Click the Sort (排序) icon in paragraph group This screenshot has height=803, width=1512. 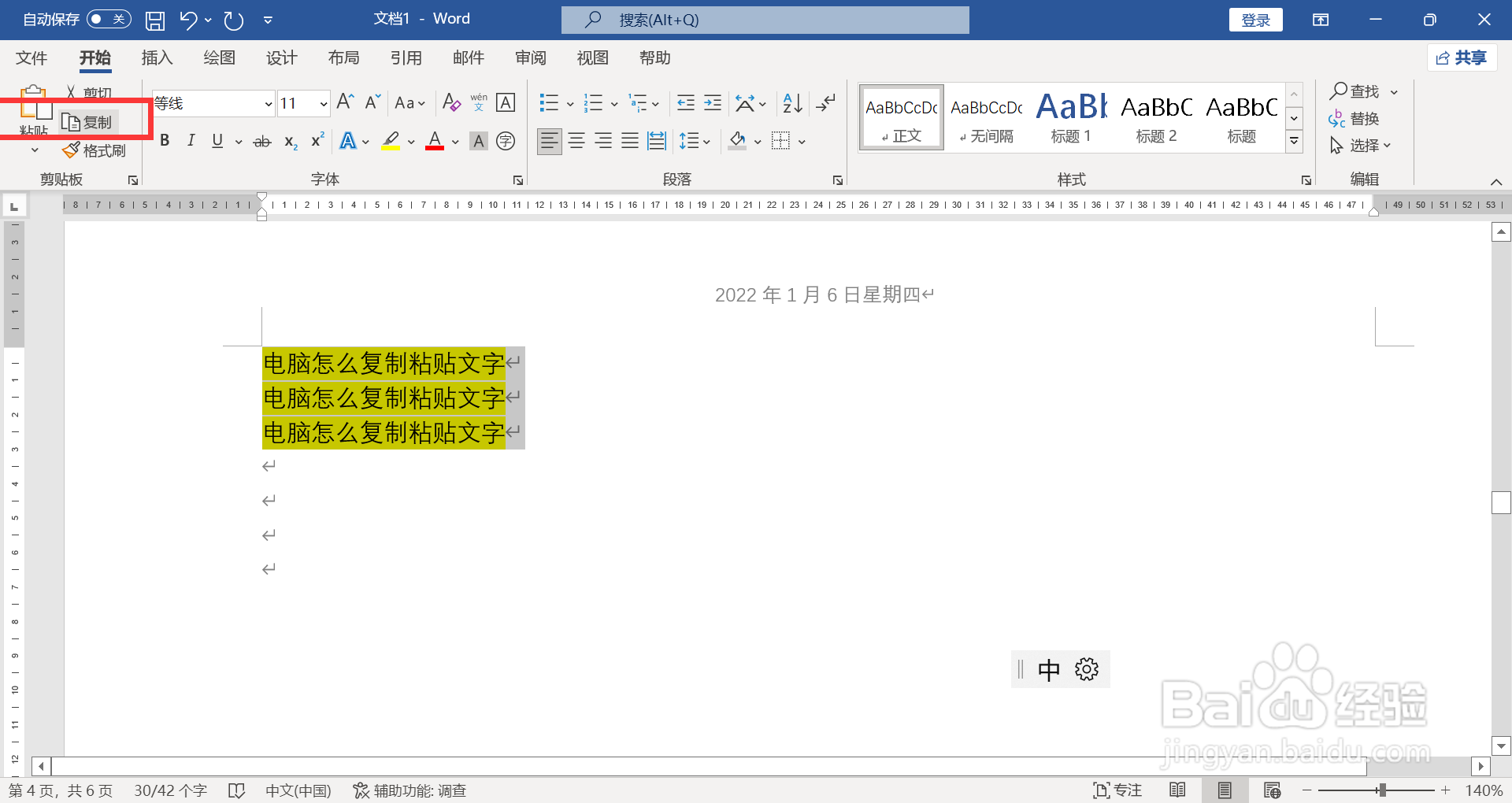point(791,102)
